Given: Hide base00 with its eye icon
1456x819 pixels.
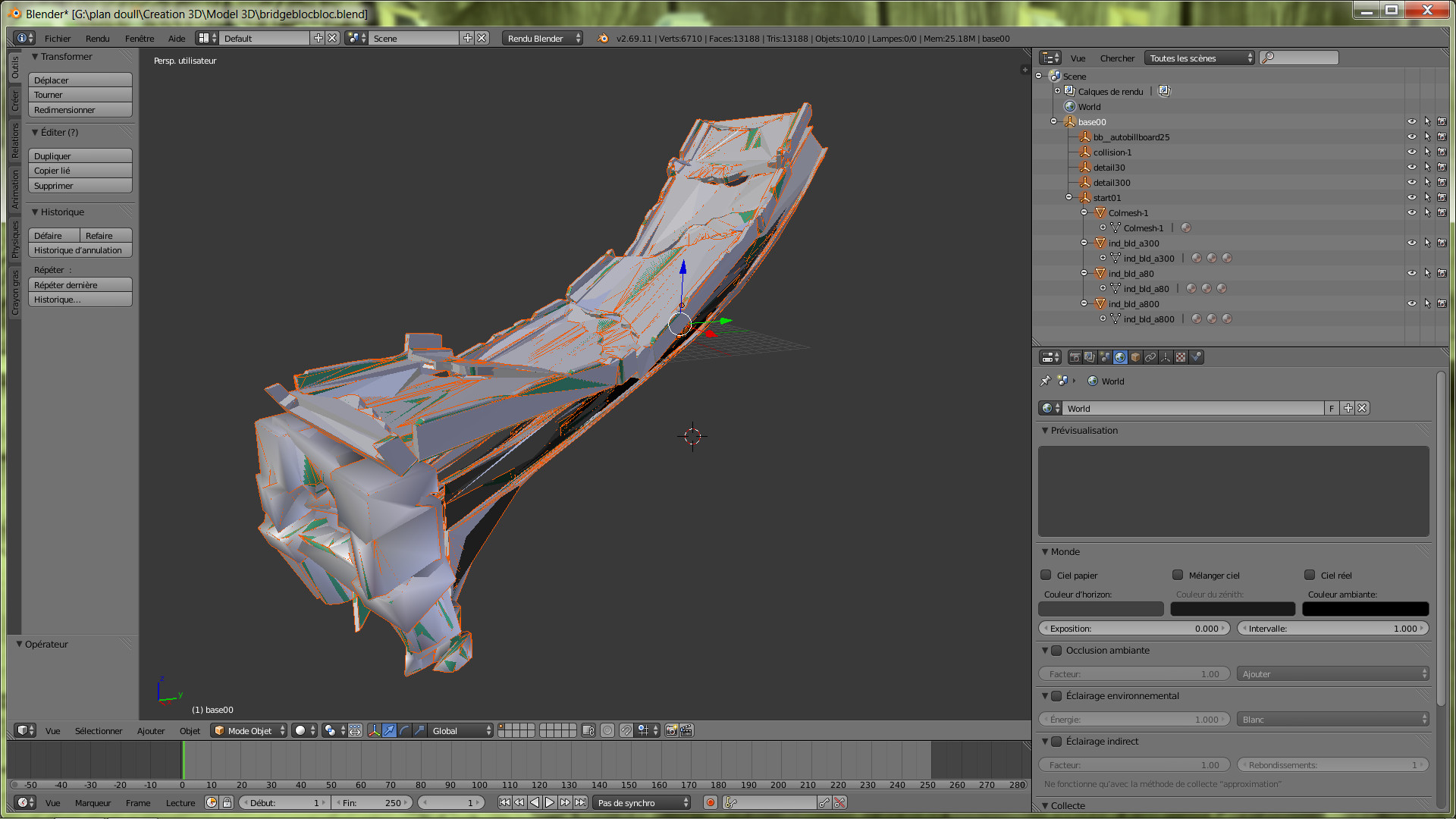Looking at the screenshot, I should 1412,121.
